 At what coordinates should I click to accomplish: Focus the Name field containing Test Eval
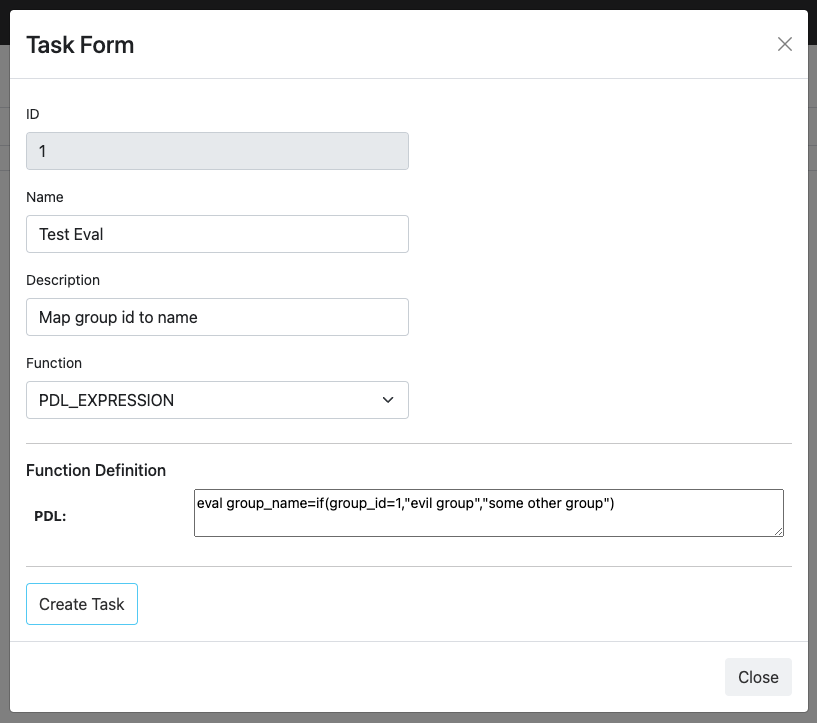pyautogui.click(x=217, y=233)
